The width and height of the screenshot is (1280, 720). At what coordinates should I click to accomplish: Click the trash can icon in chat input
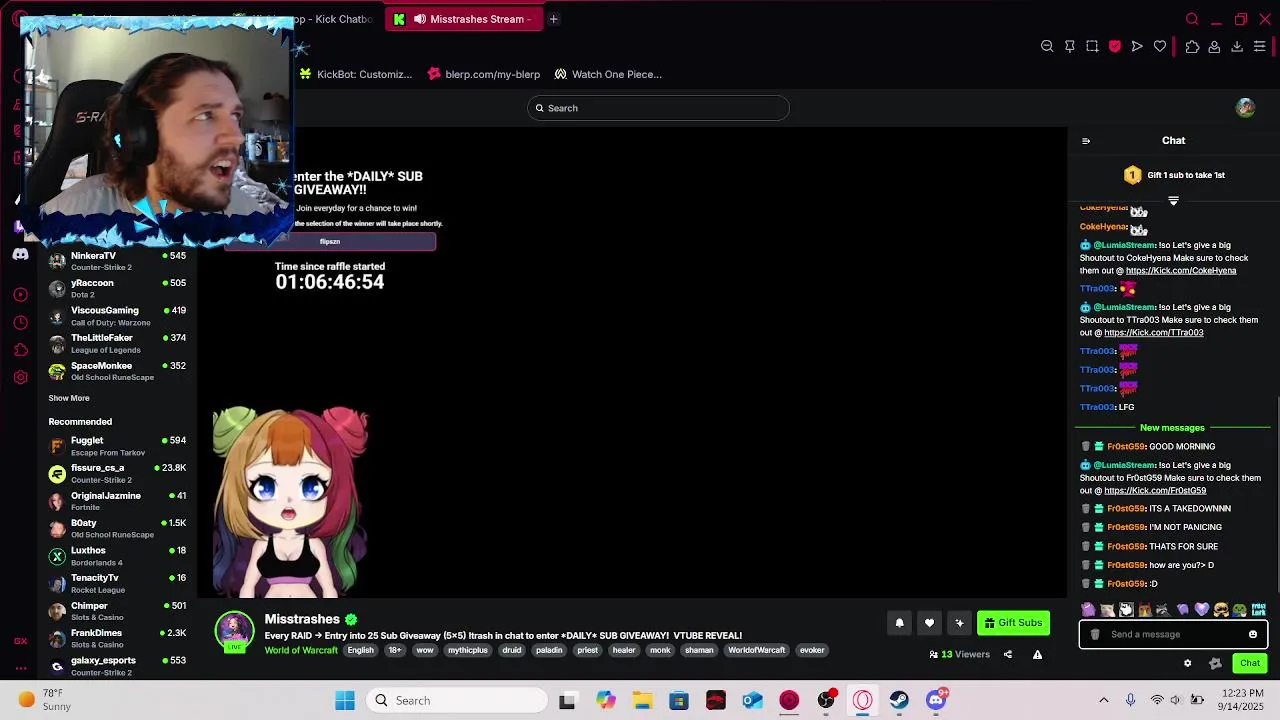pos(1095,634)
